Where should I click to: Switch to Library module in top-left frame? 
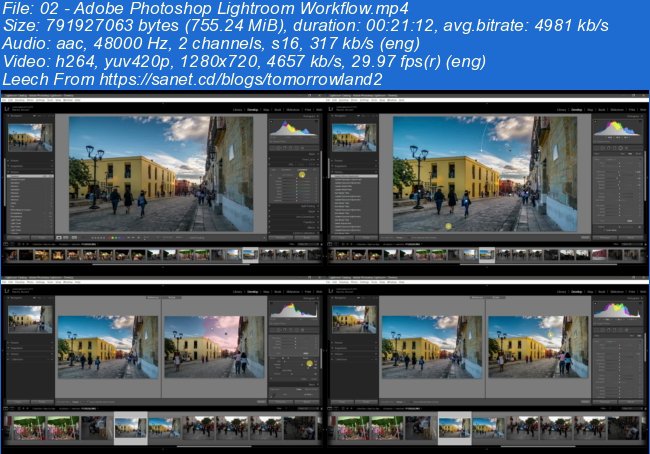click(x=238, y=110)
